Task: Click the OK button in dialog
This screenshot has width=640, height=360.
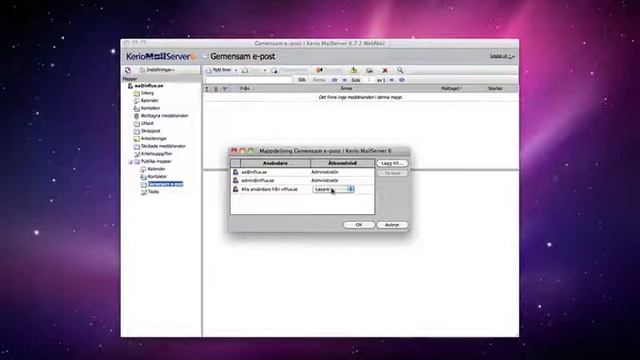Action: click(x=359, y=225)
